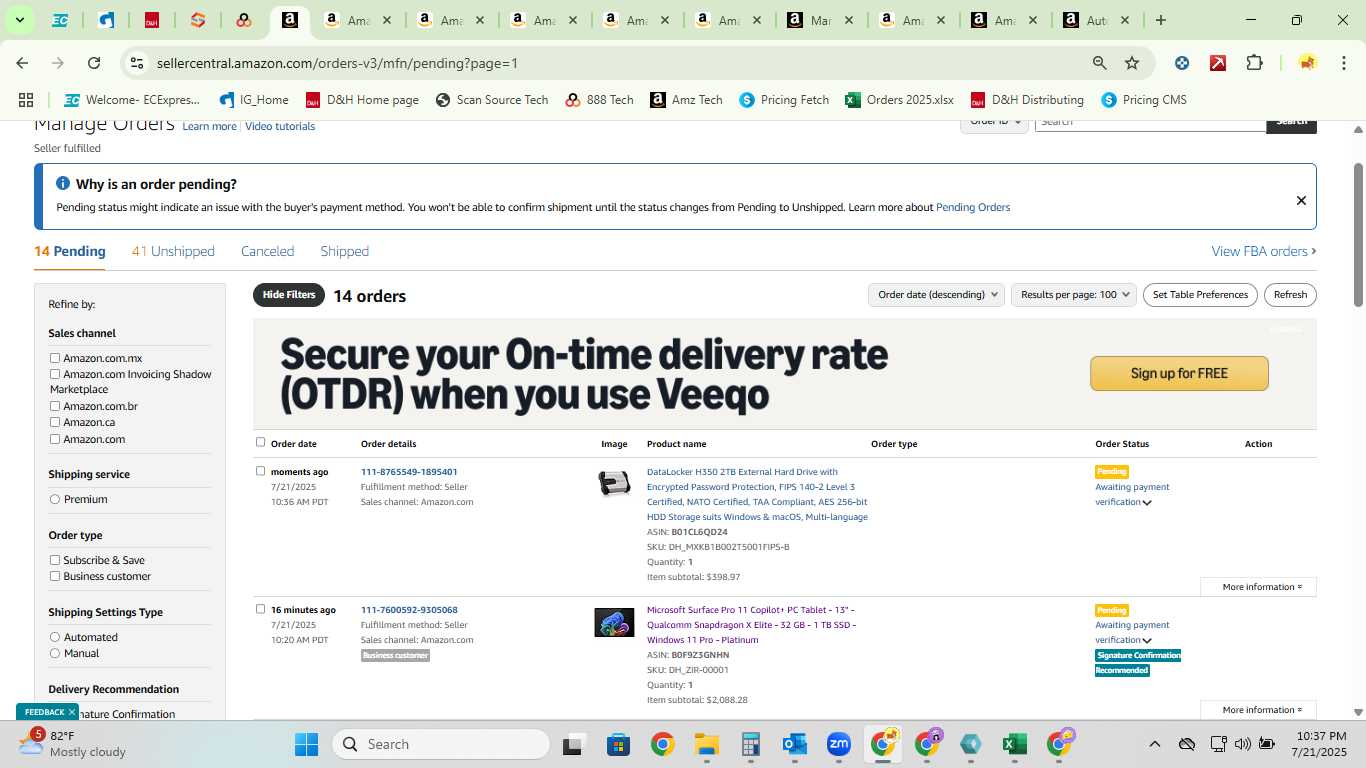Switch to the 41 Unshipped tab
Image resolution: width=1366 pixels, height=768 pixels.
173,251
